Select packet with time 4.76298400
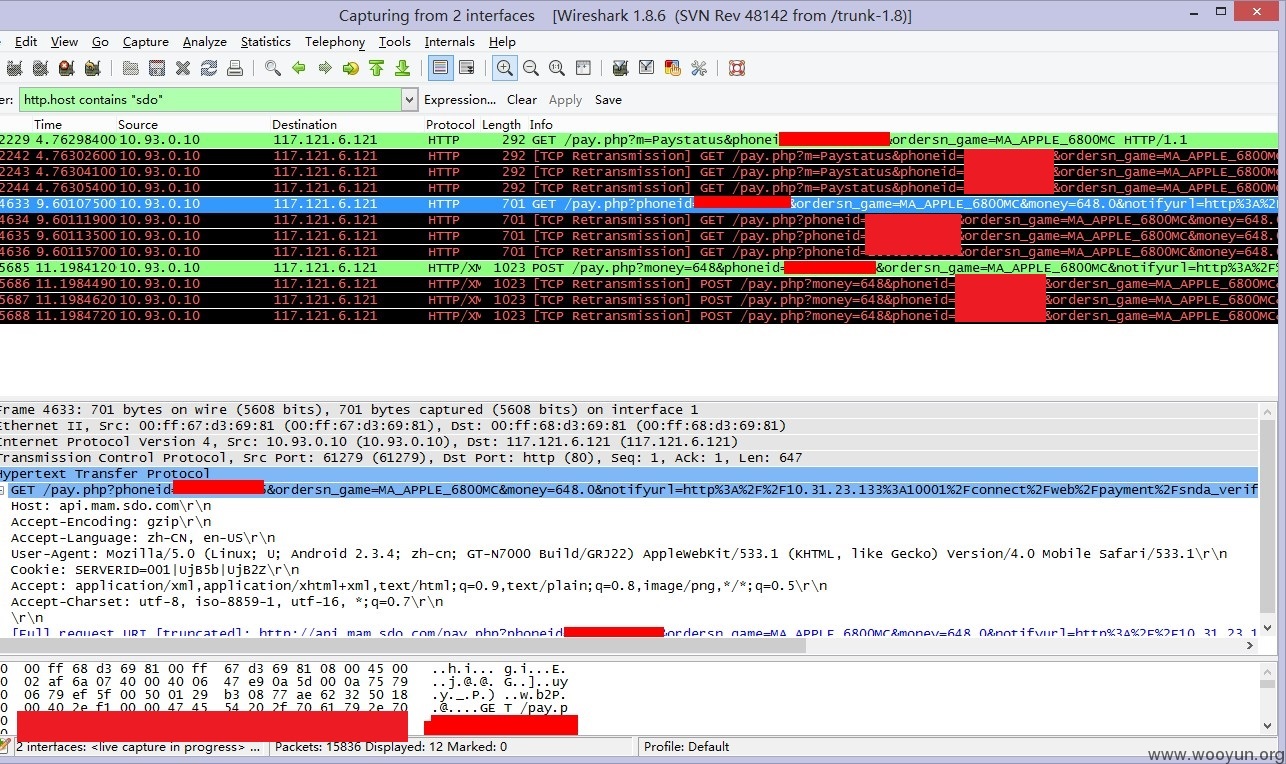The width and height of the screenshot is (1286, 764). point(639,140)
